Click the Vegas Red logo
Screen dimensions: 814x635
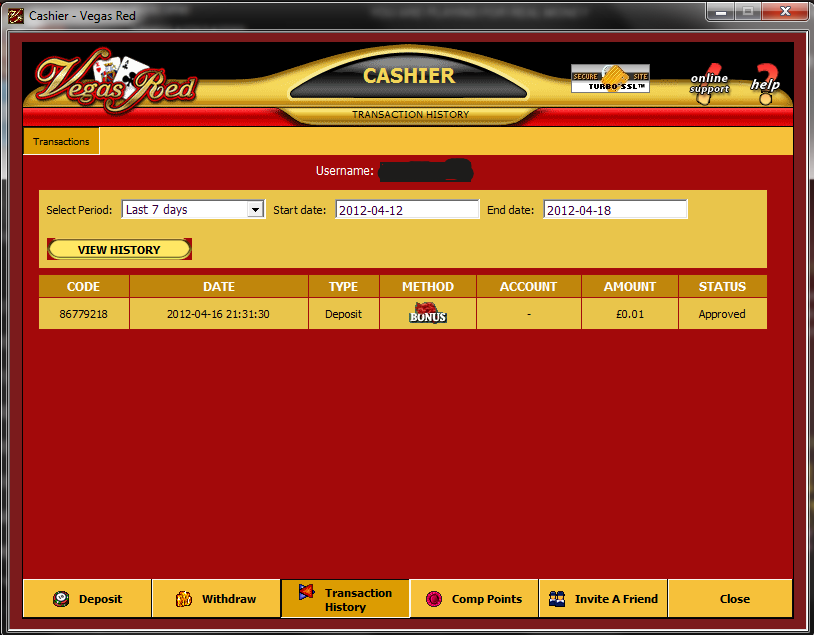click(x=115, y=78)
